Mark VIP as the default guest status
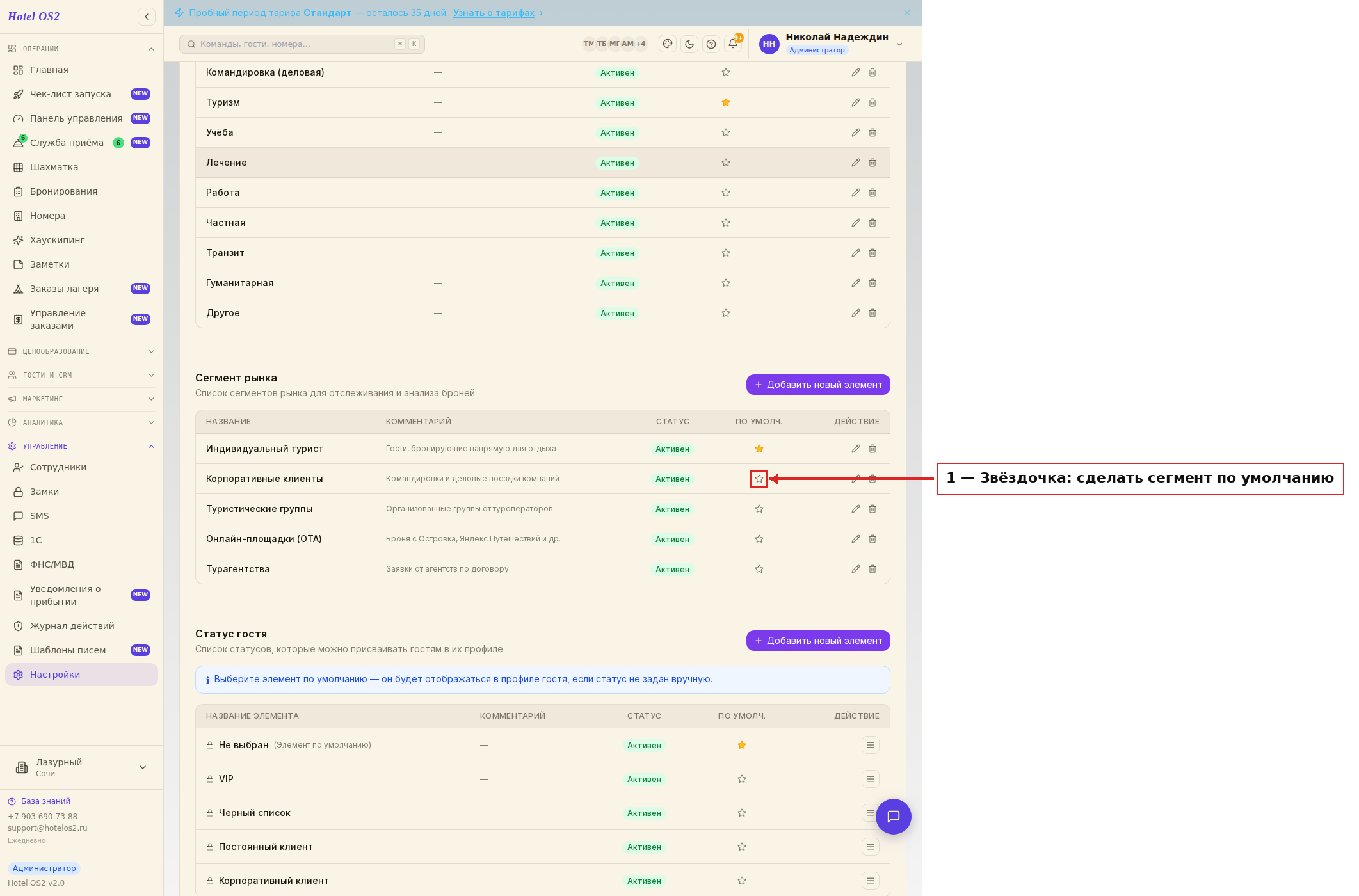1359x896 pixels. pos(742,779)
